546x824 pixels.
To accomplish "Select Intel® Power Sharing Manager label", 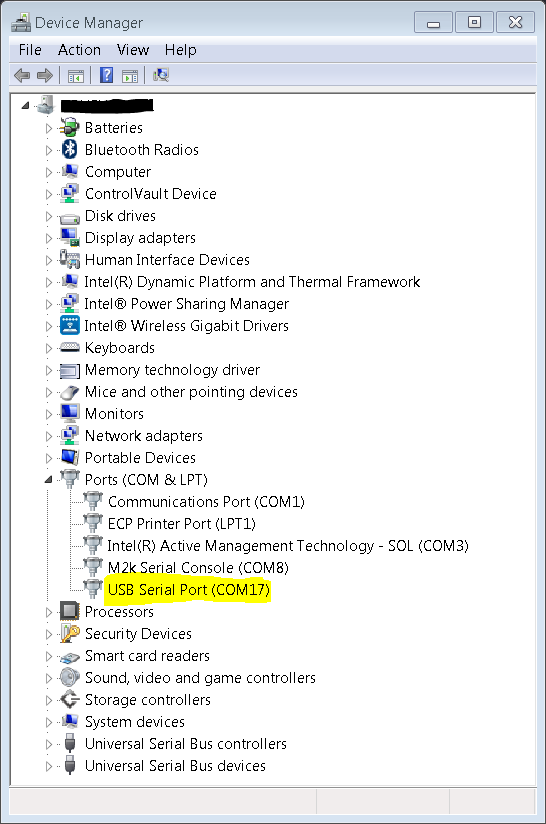I will (x=187, y=304).
